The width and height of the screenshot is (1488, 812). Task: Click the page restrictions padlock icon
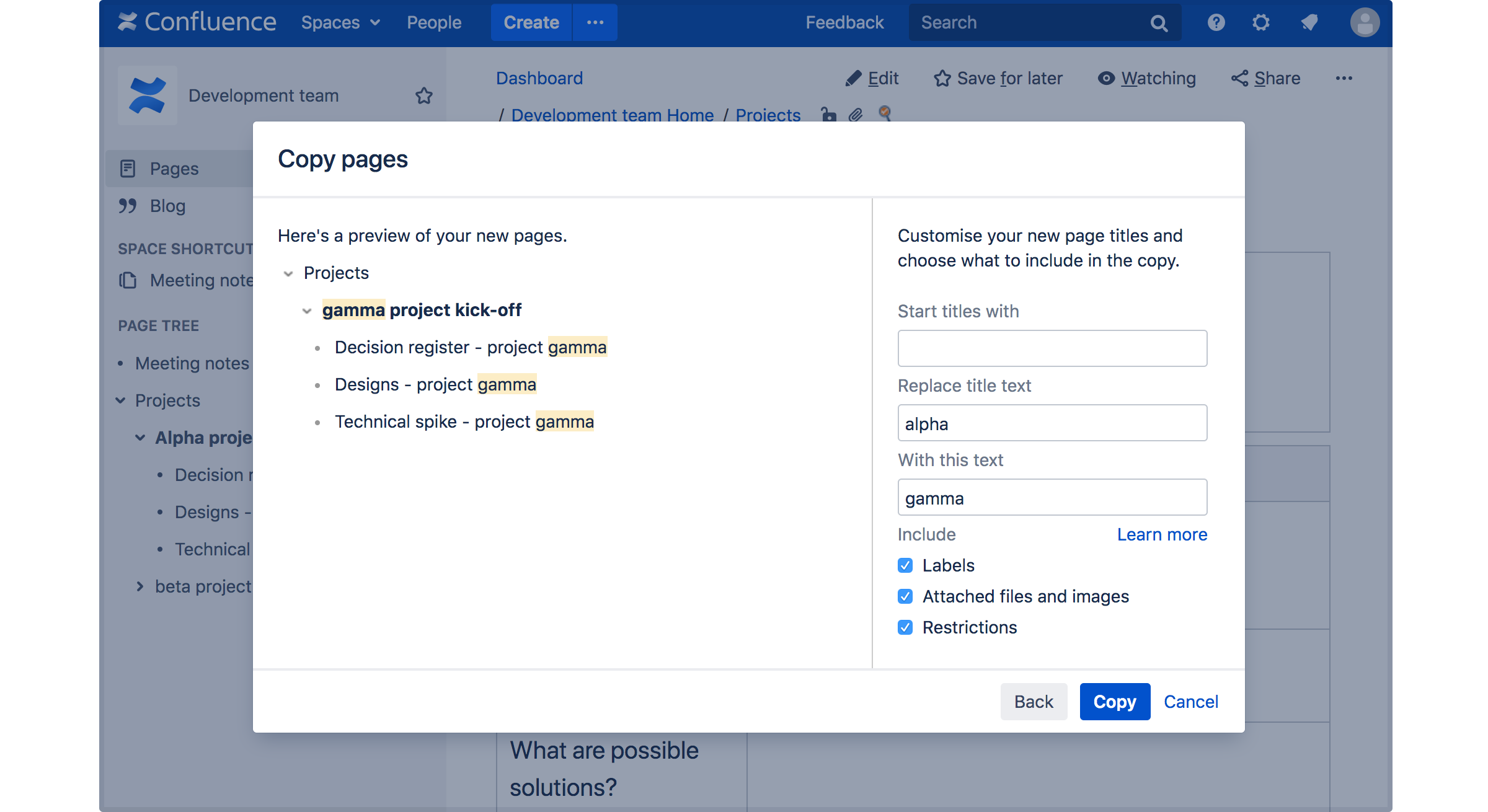coord(828,115)
